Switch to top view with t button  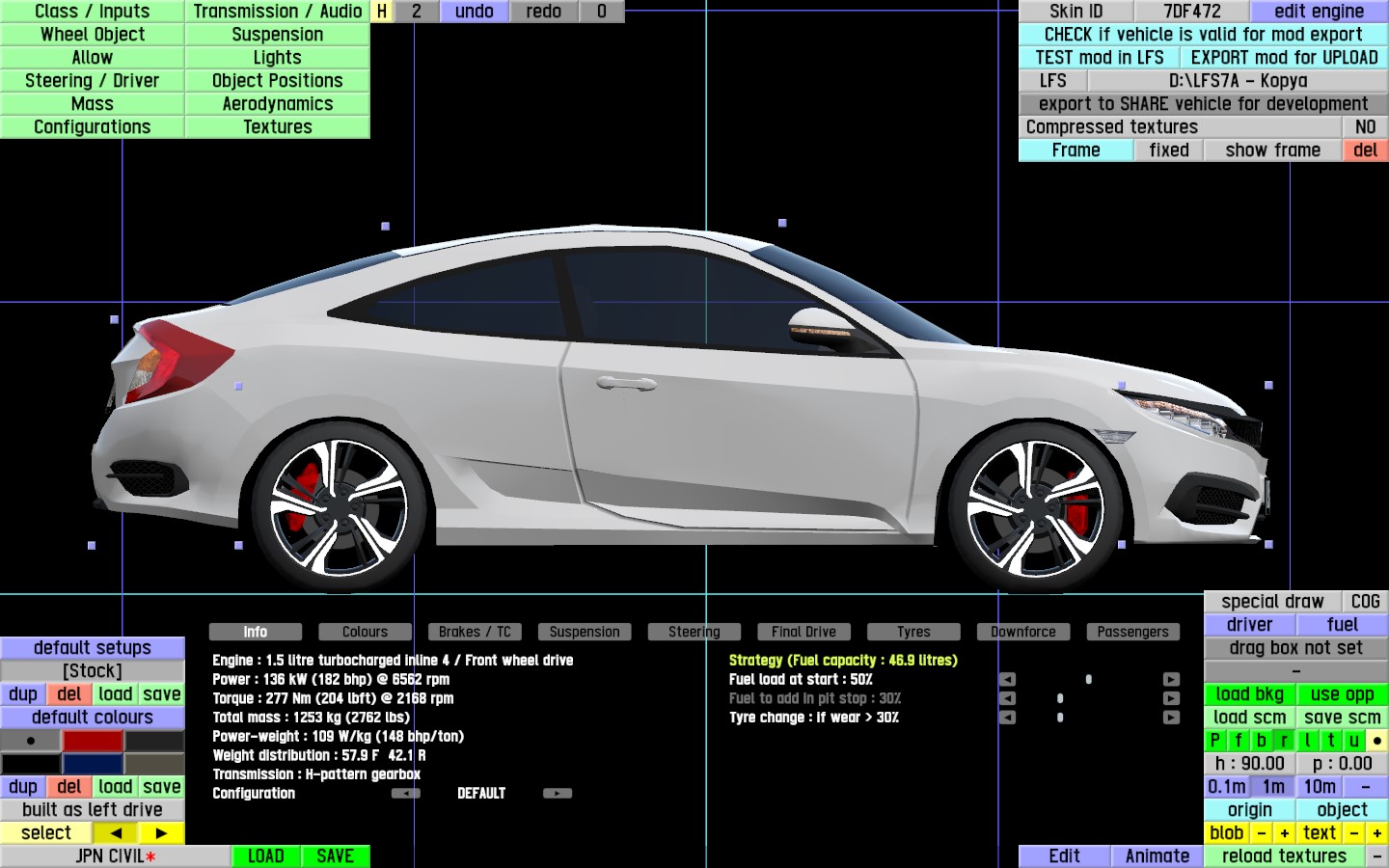(1331, 741)
